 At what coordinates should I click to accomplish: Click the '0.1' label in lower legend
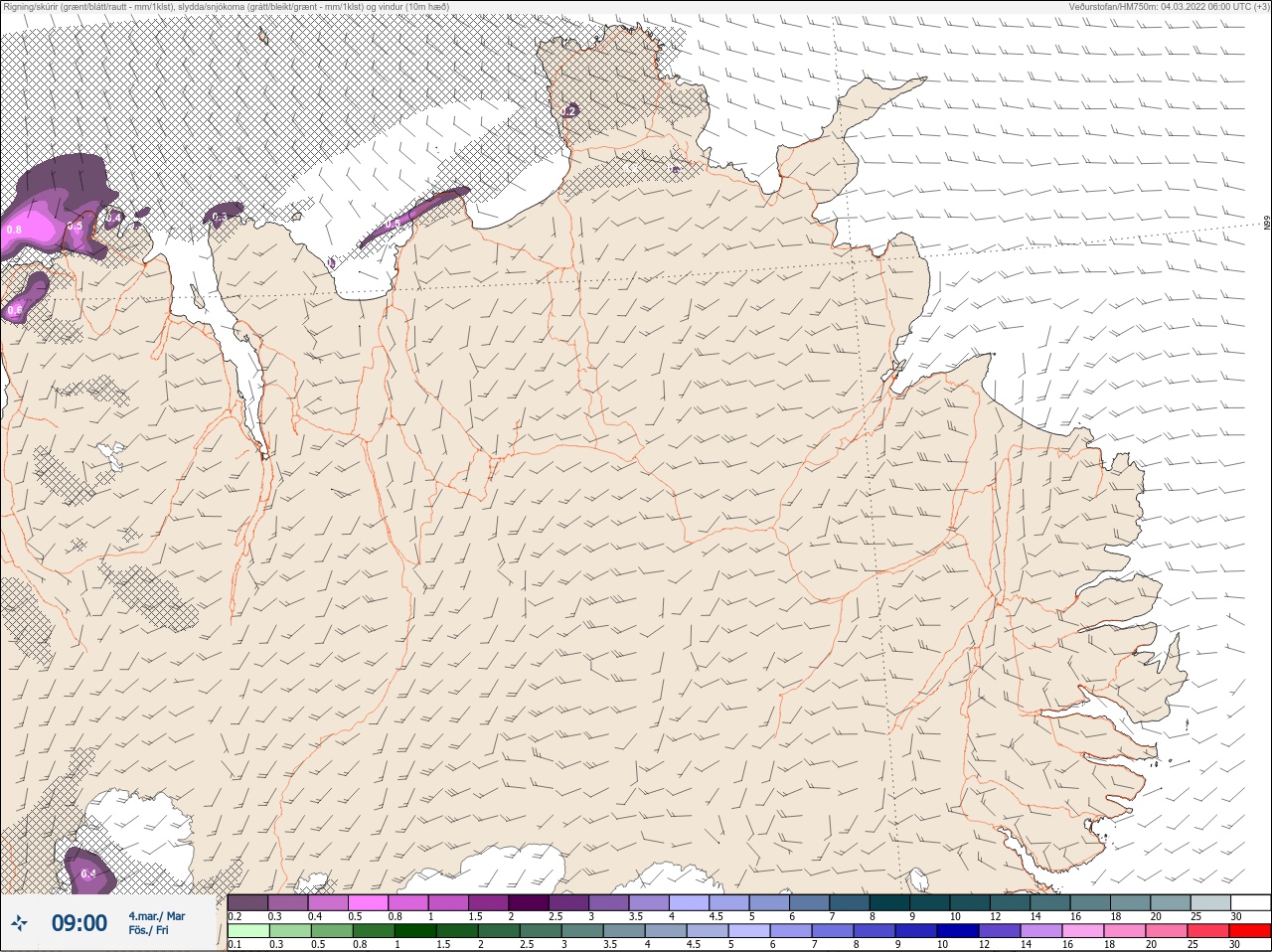[235, 945]
